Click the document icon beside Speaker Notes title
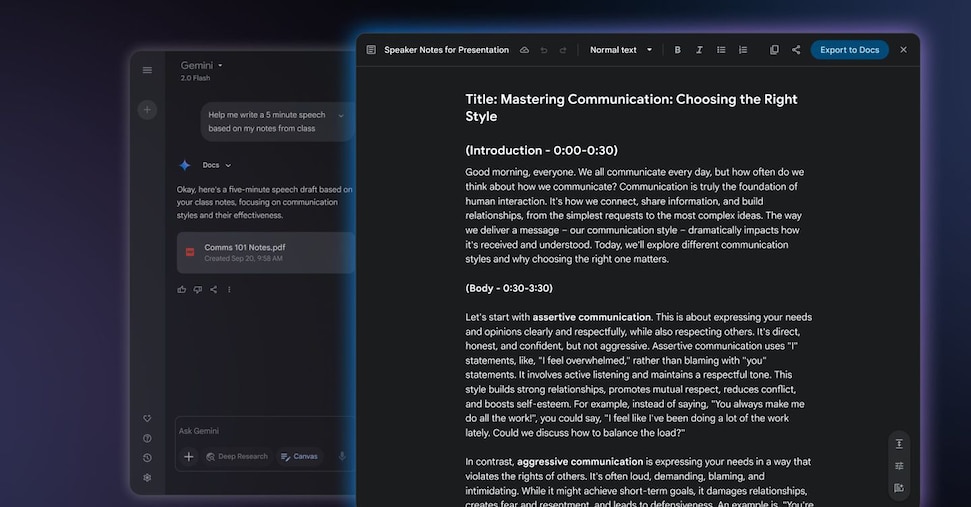This screenshot has width=971, height=507. pyautogui.click(x=371, y=50)
